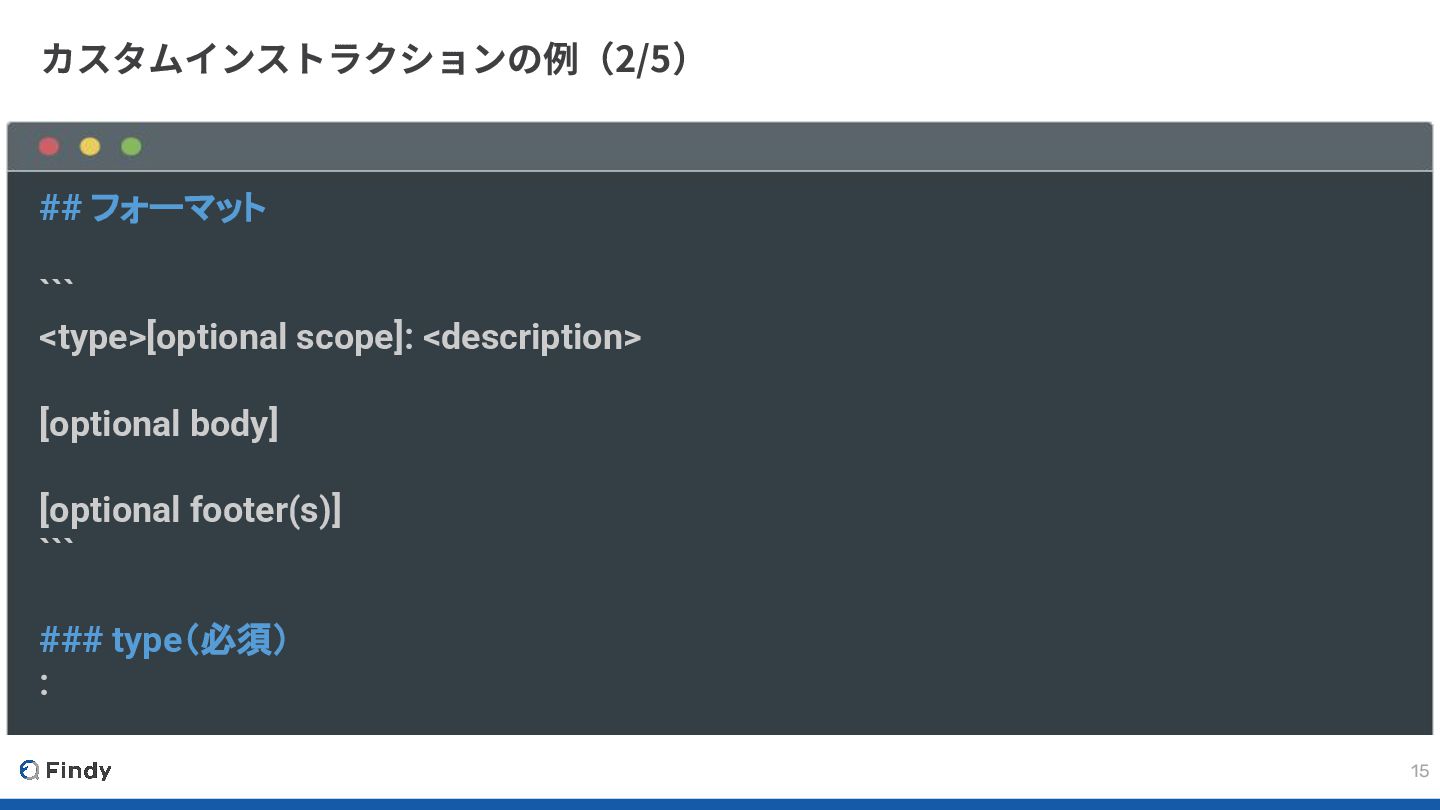The image size is (1440, 810).
Task: Click the '<description>' placeholder text
Action: [532, 337]
